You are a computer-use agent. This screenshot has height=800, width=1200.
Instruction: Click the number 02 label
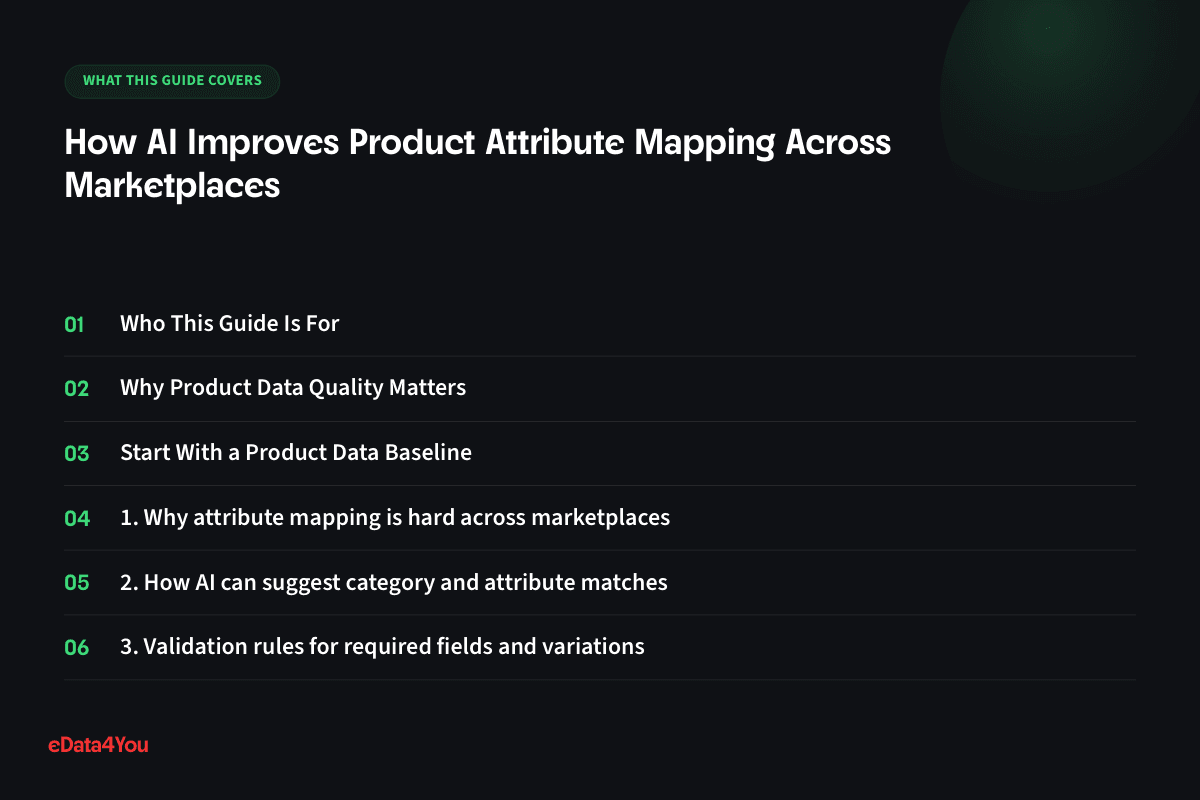pyautogui.click(x=77, y=389)
